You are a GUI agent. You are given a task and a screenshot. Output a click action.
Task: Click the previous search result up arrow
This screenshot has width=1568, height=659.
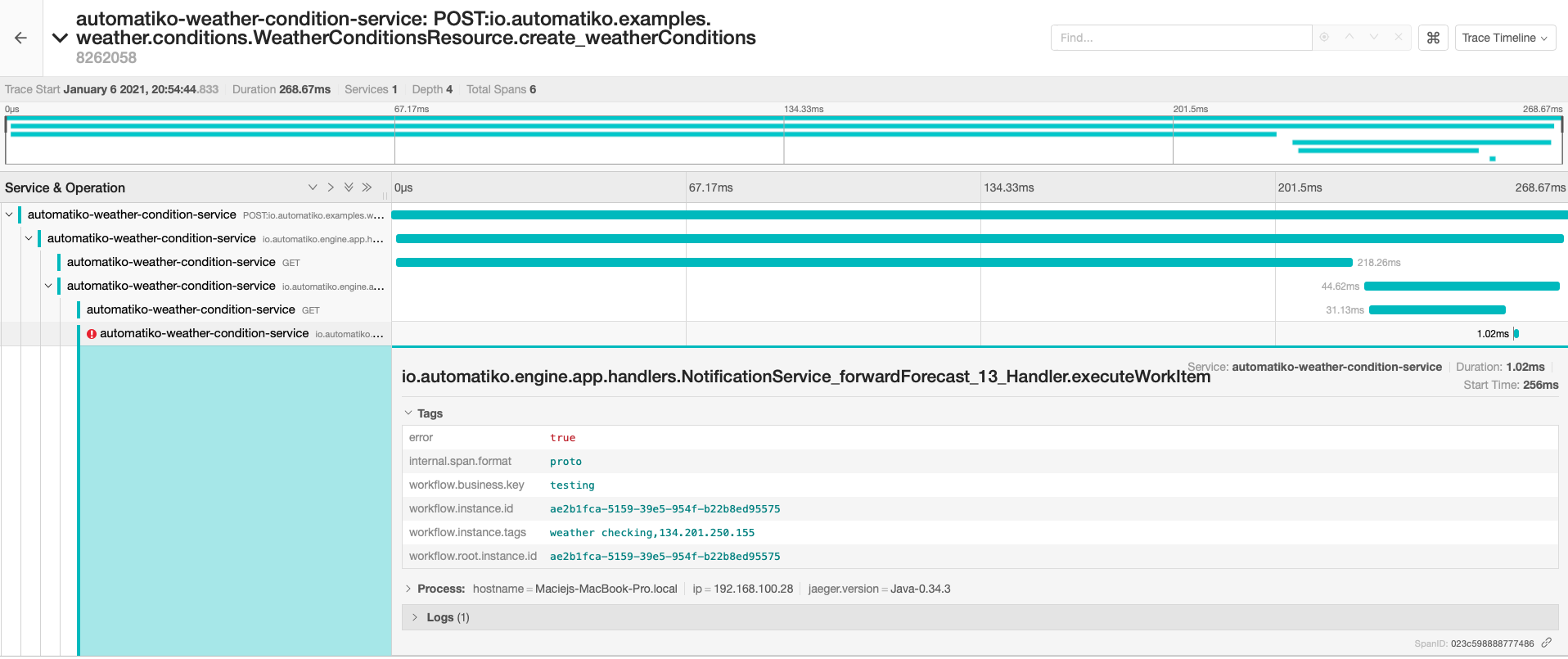tap(1349, 37)
